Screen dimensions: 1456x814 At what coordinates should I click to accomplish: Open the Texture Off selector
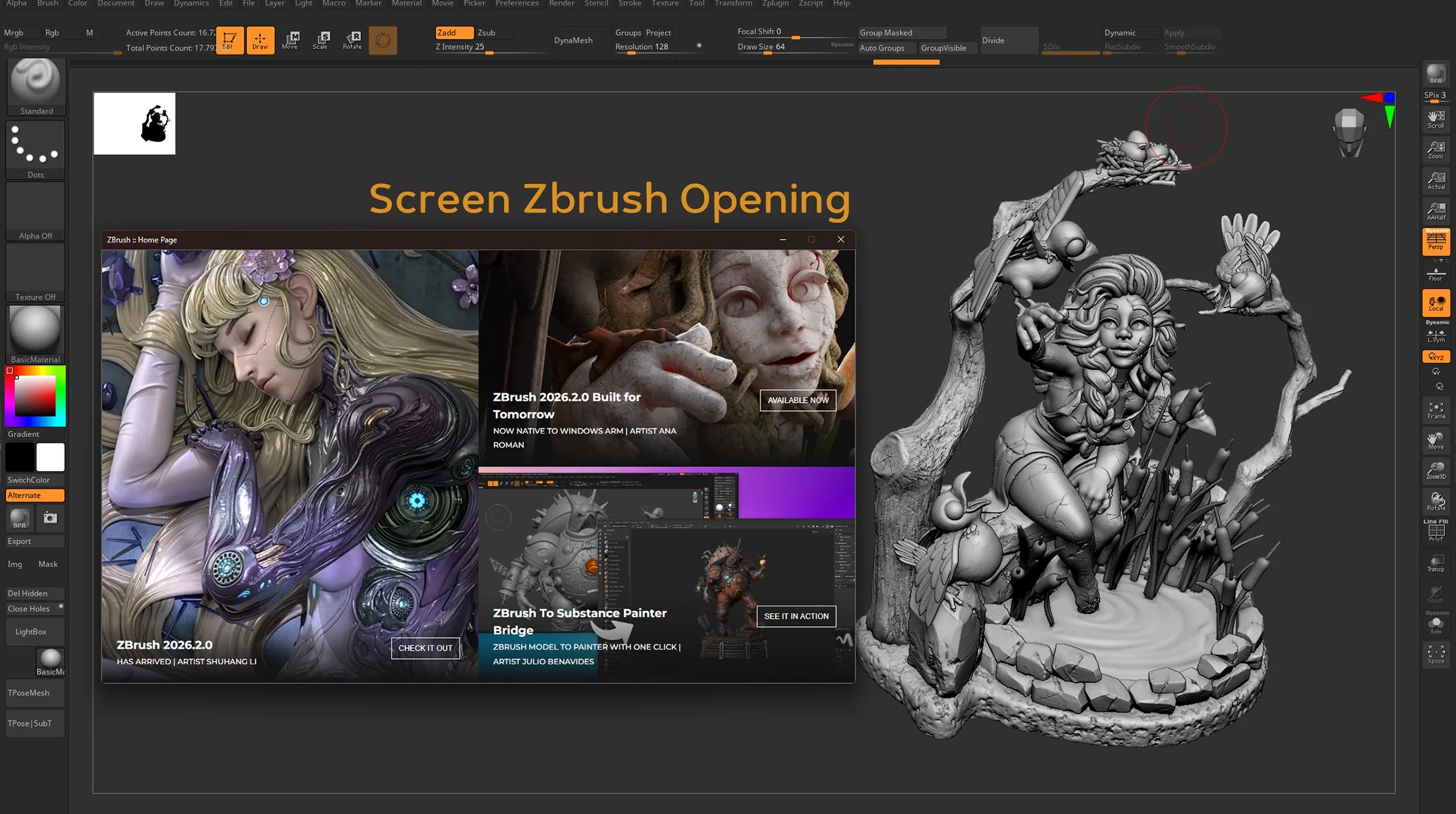click(x=36, y=272)
